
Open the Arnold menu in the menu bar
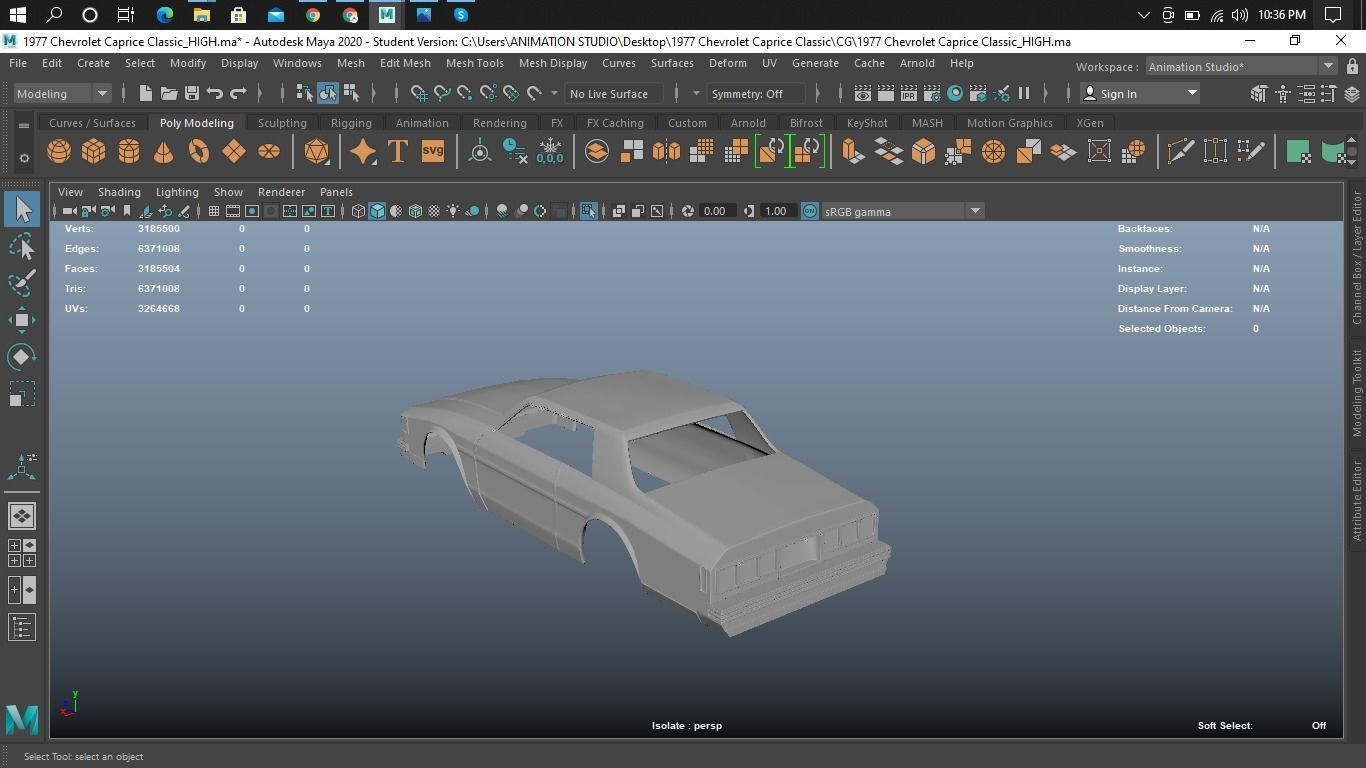point(917,63)
